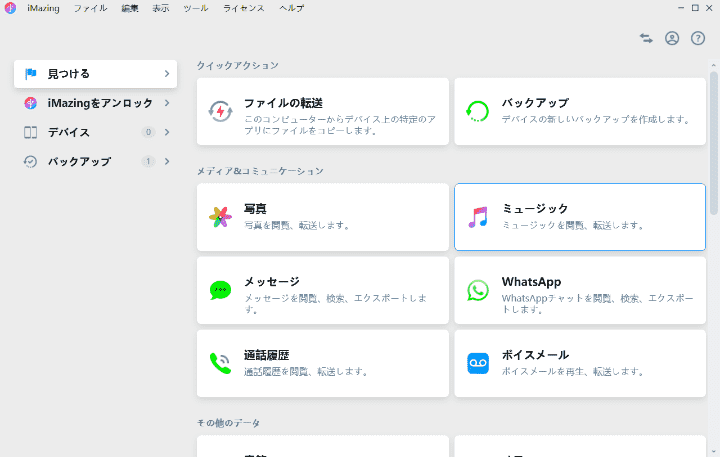Click the vertical scrollbar thumb
This screenshot has width=720, height=457.
click(x=713, y=142)
